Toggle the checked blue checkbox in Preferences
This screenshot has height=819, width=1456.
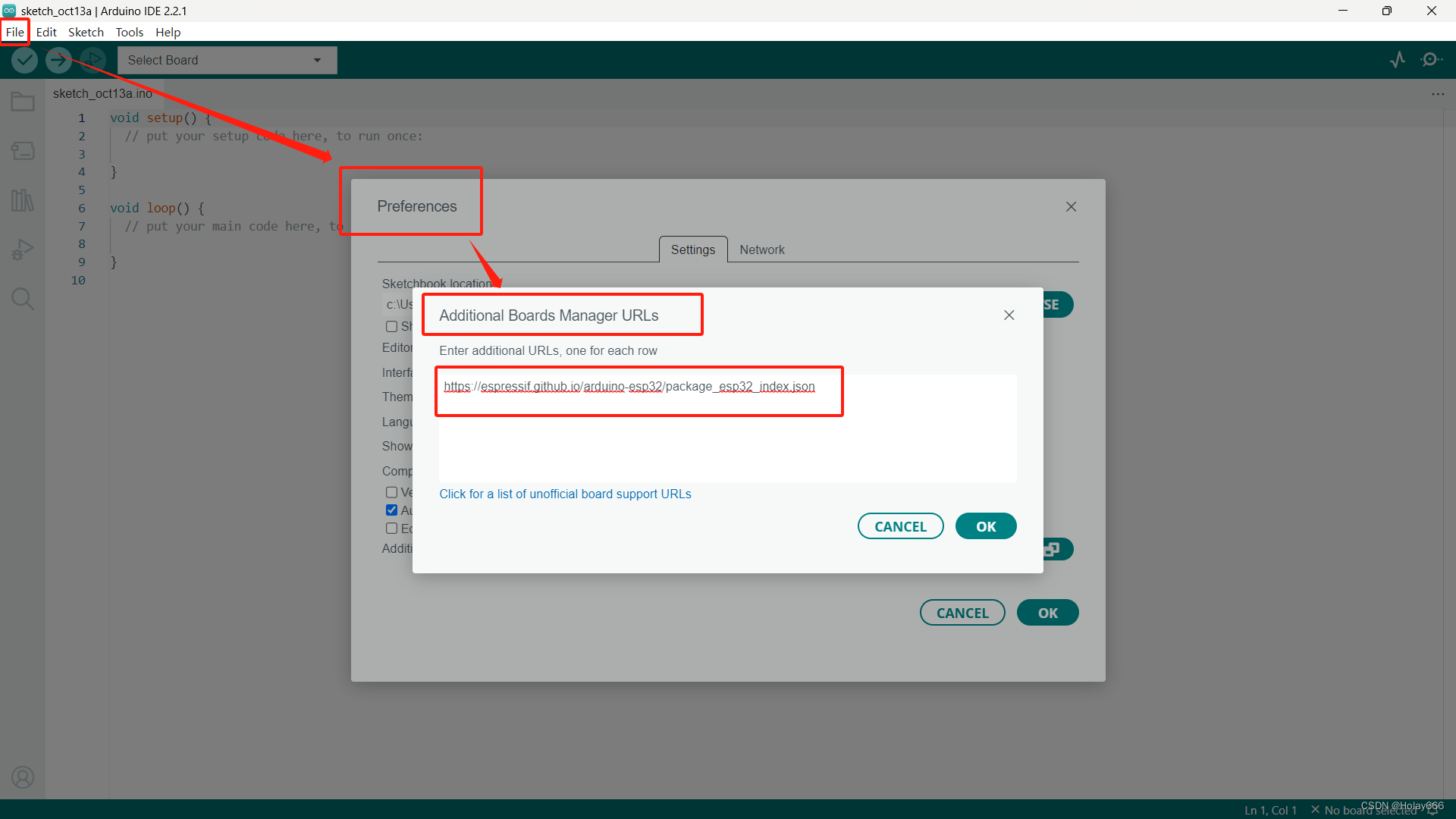coord(391,510)
